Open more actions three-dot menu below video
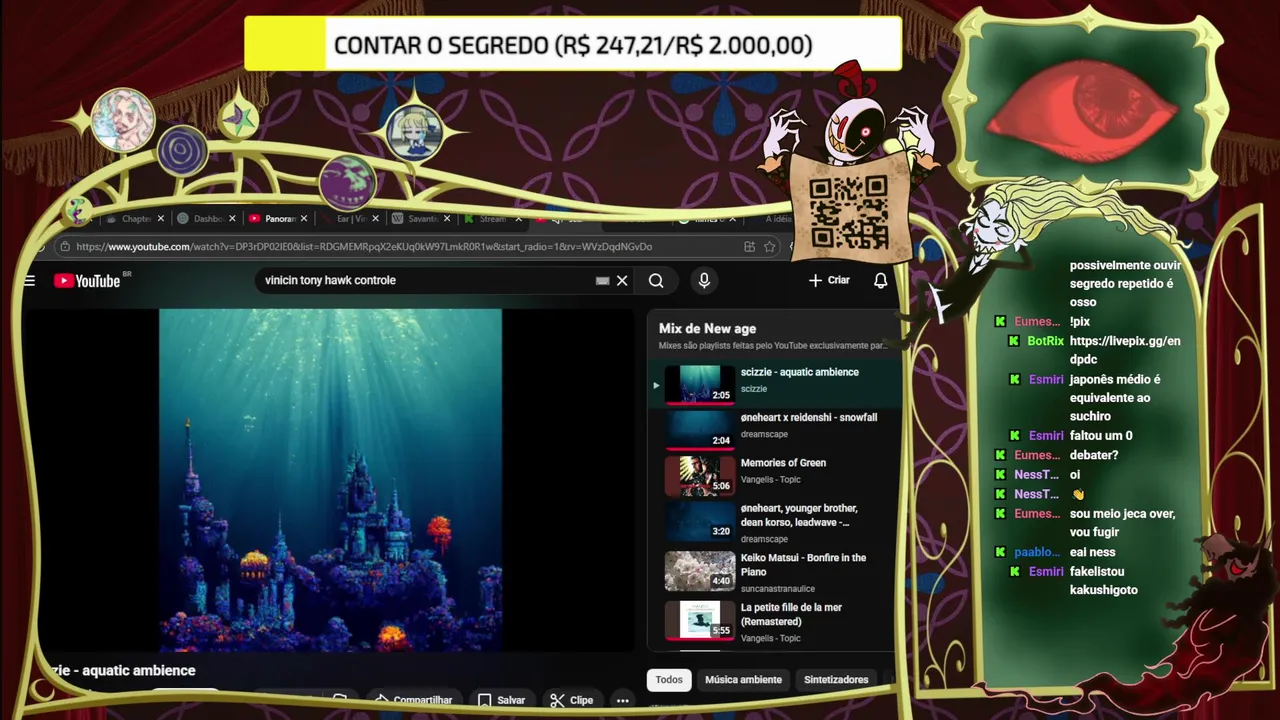The width and height of the screenshot is (1280, 720). pos(622,700)
